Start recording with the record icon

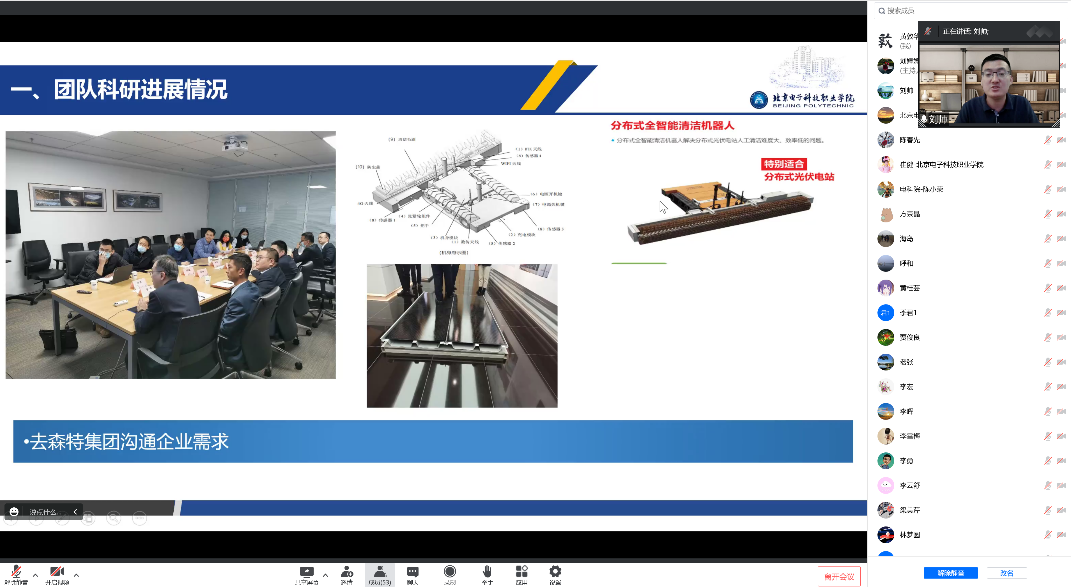tap(450, 572)
